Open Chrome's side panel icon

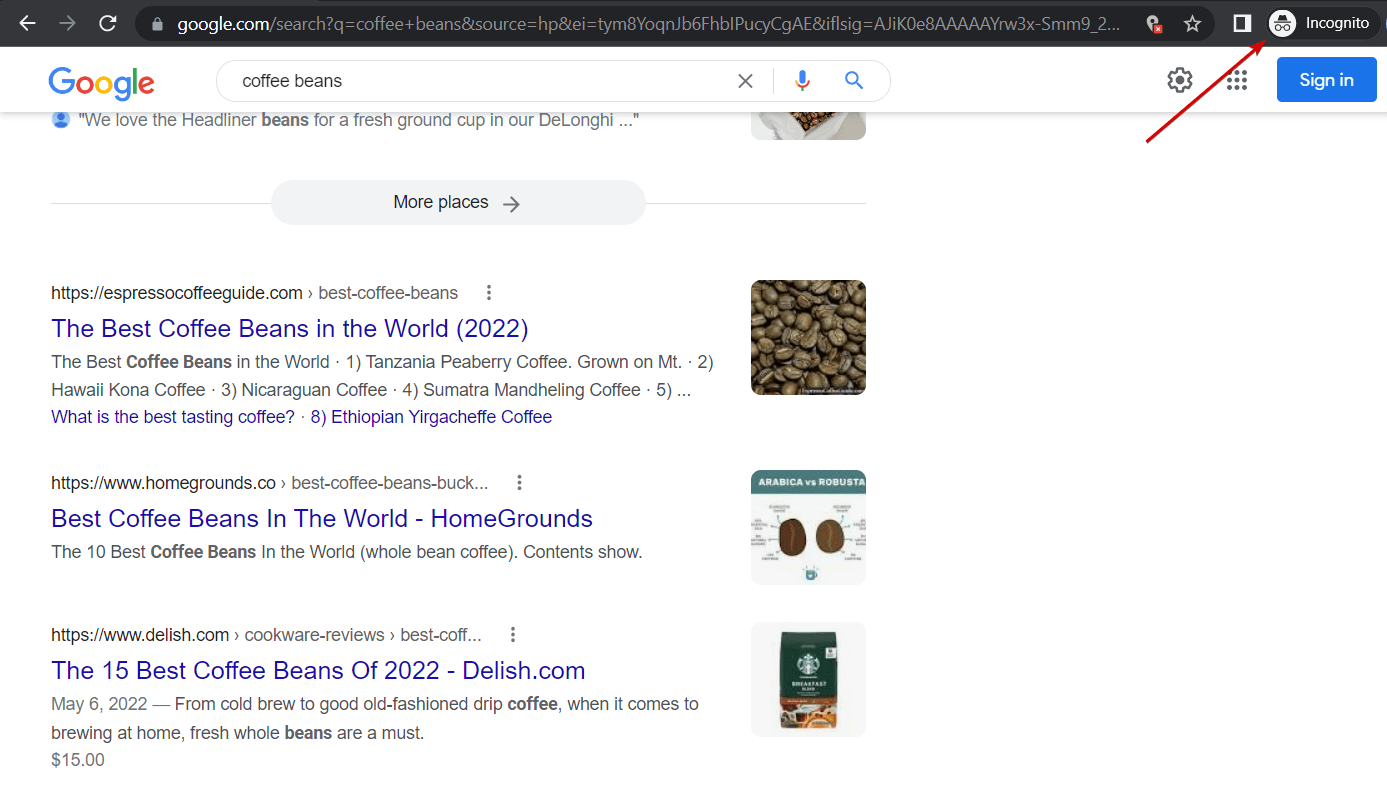(1240, 23)
